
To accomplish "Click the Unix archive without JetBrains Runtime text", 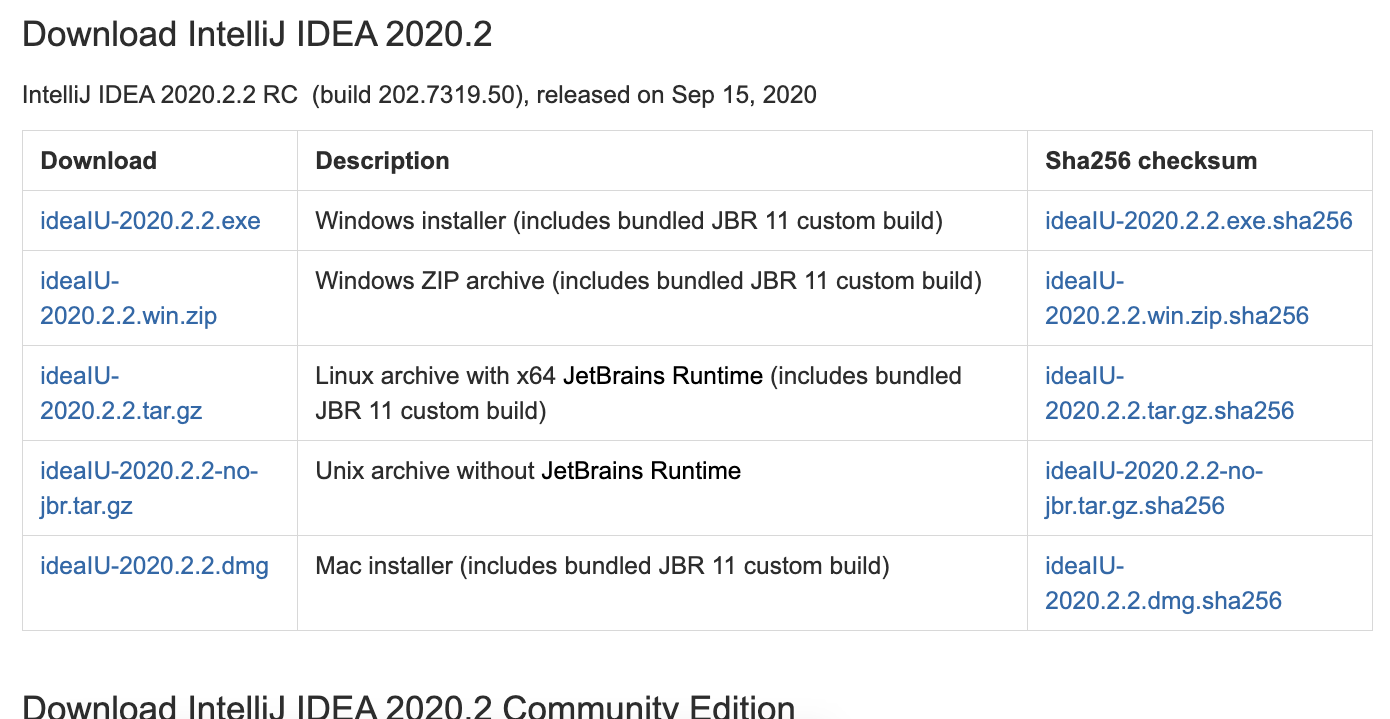I will coord(528,471).
